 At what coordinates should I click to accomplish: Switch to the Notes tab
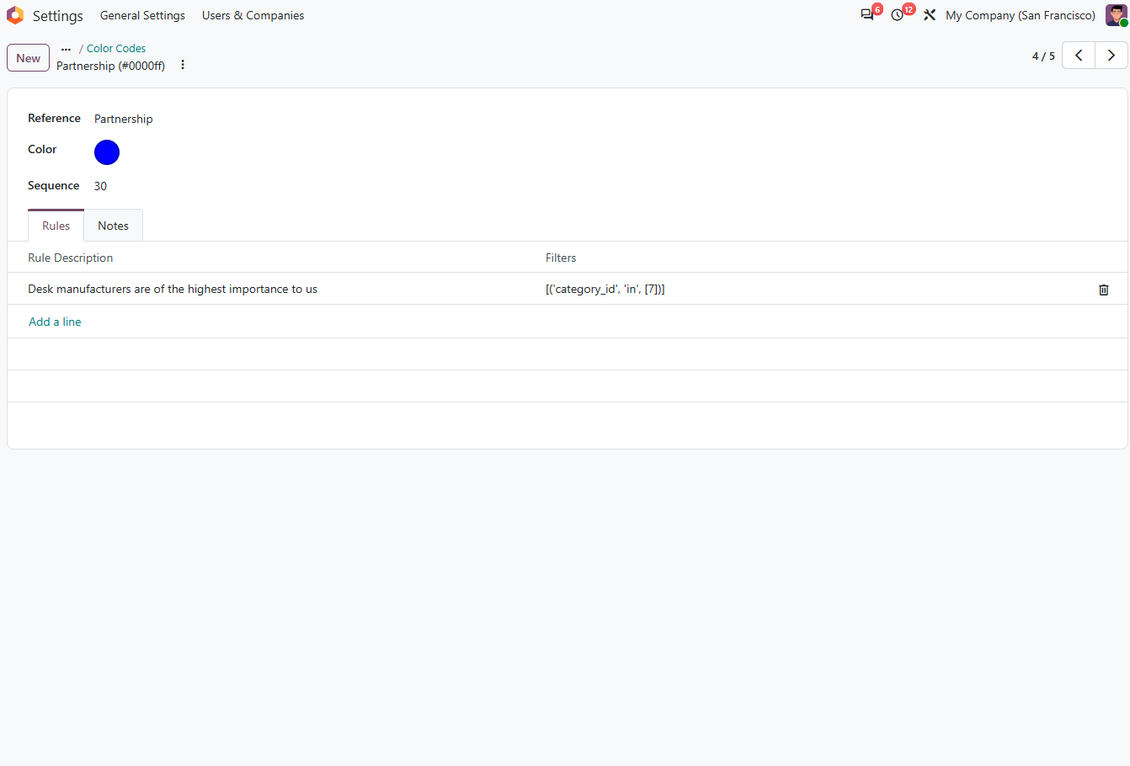pyautogui.click(x=113, y=226)
